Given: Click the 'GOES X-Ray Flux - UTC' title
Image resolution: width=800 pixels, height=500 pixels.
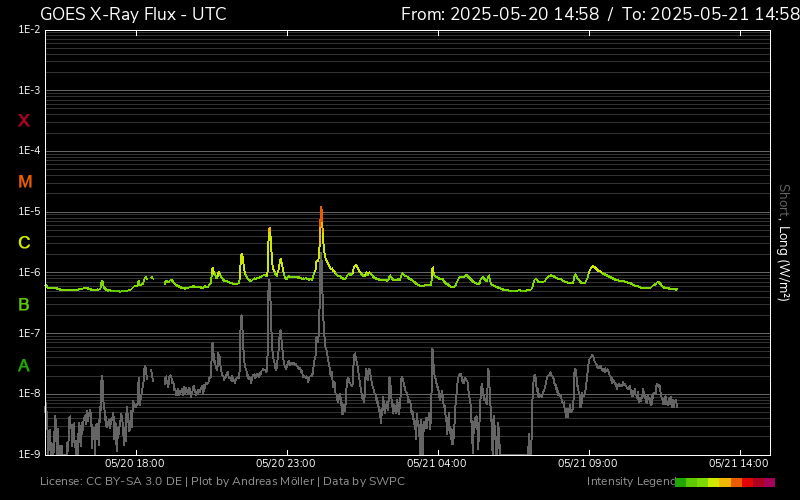Looking at the screenshot, I should (x=133, y=14).
